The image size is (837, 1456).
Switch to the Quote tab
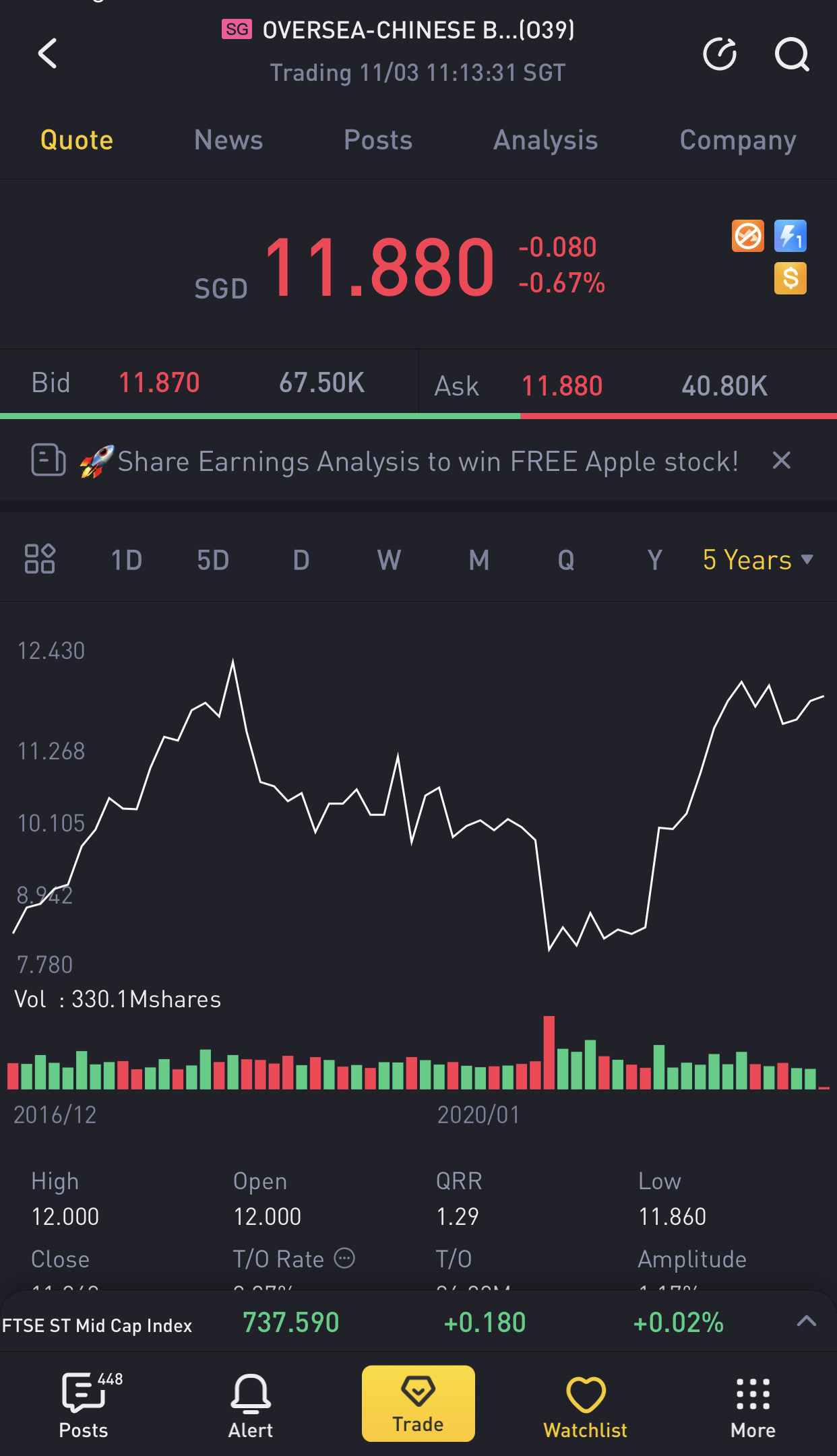click(x=77, y=140)
